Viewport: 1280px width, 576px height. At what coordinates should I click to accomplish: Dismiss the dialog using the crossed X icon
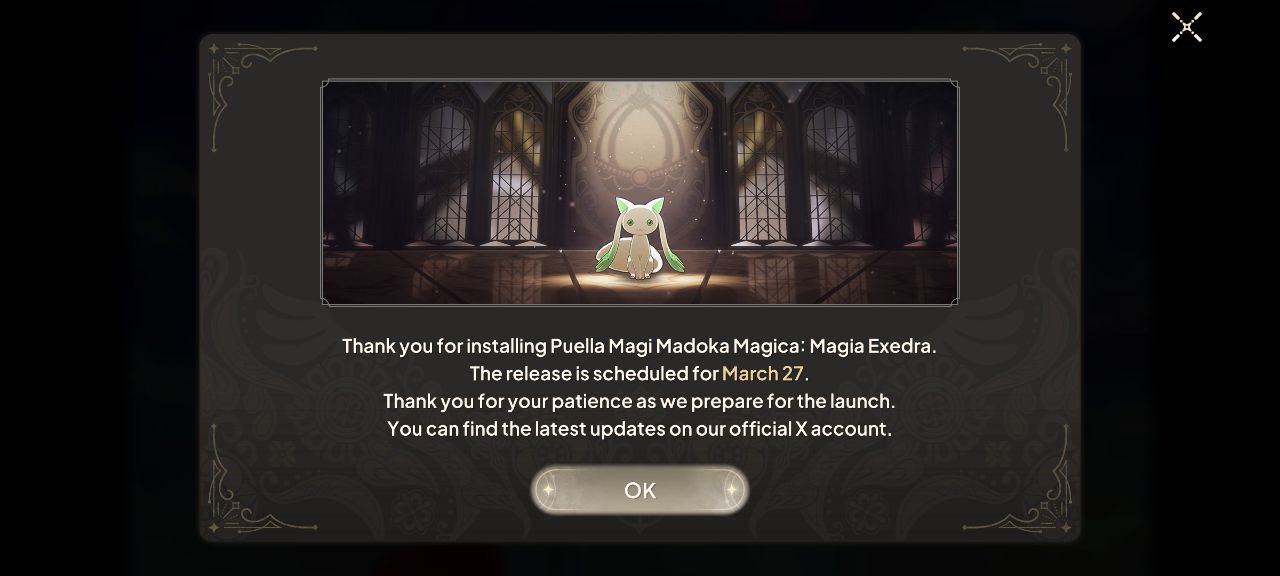pyautogui.click(x=1187, y=27)
